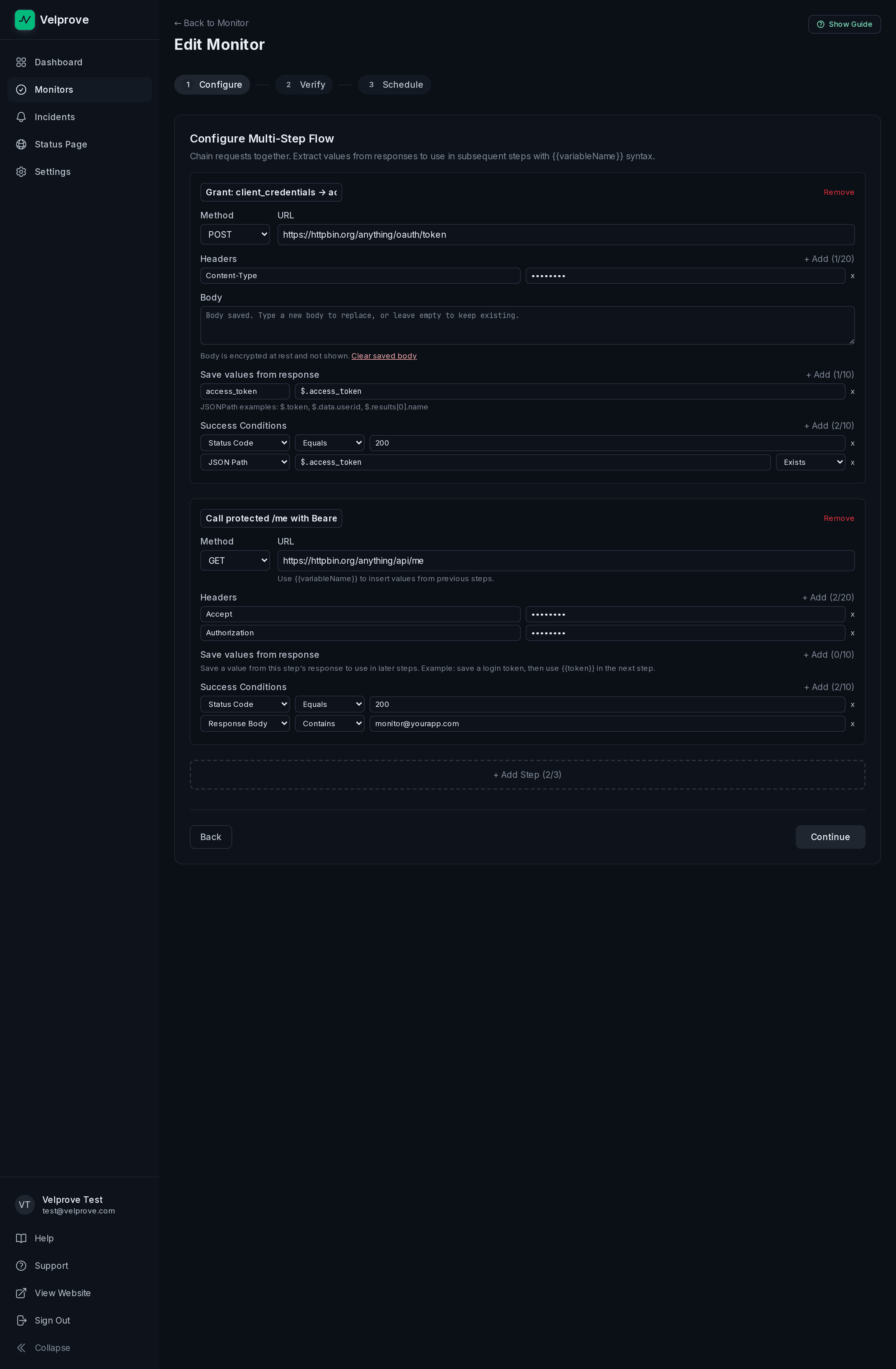Screen dimensions: 896x1369
Task: Open Status Page globe item
Action: pyautogui.click(x=79, y=144)
